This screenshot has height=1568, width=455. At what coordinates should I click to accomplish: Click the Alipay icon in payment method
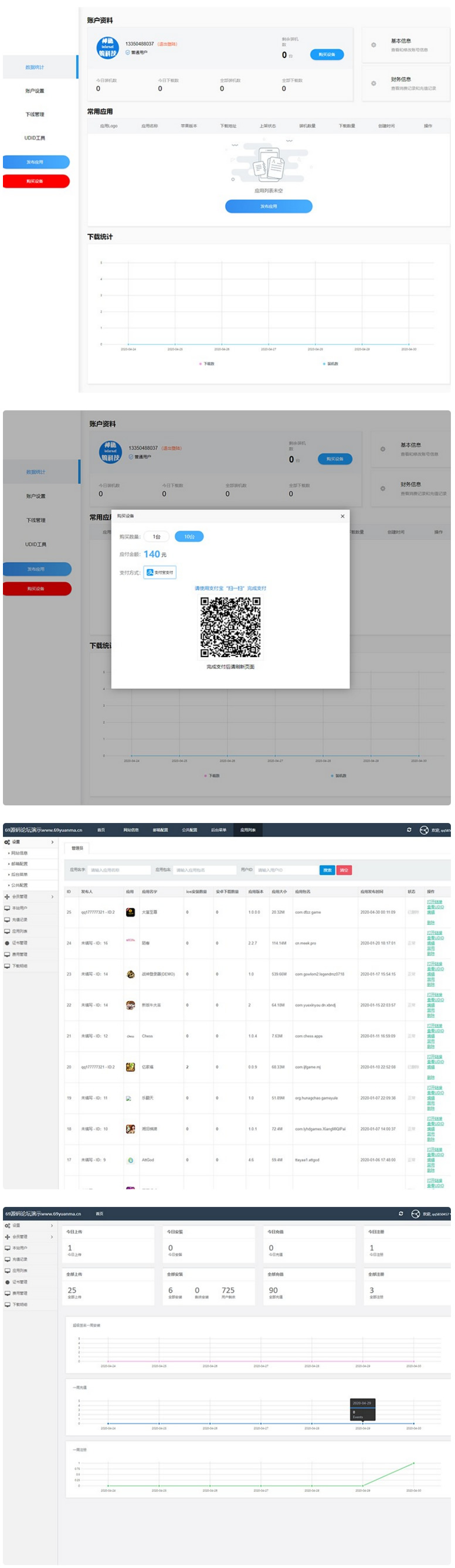pyautogui.click(x=150, y=572)
